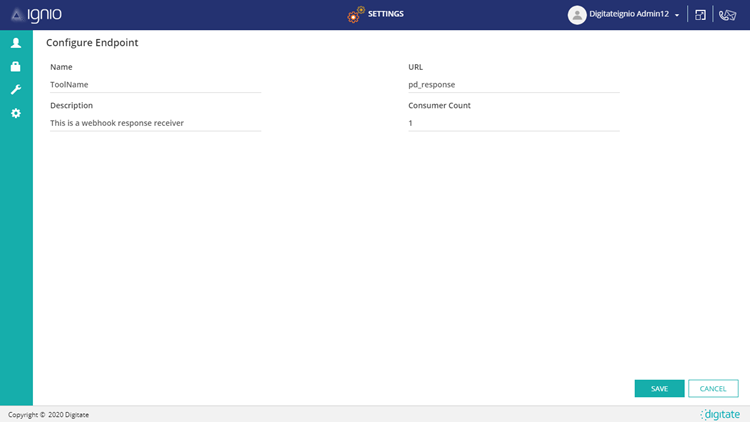Viewport: 750px width, 422px height.
Task: Click the contact support phone icon
Action: (728, 15)
